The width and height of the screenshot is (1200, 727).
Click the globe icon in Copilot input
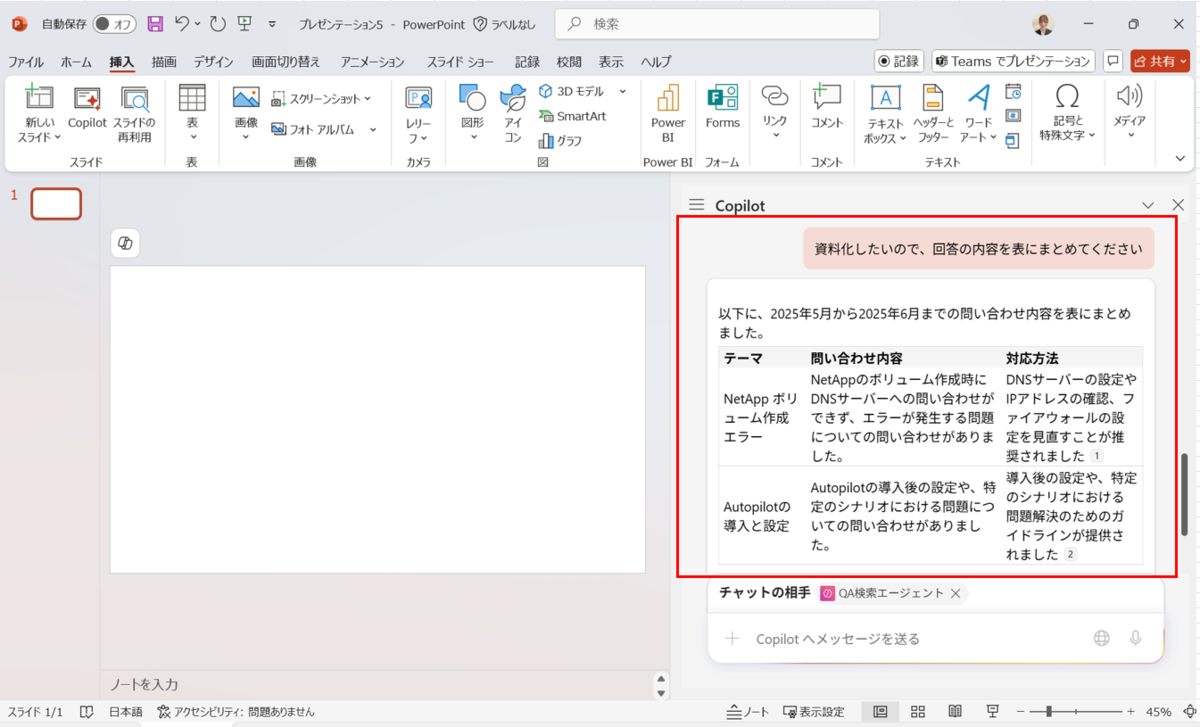click(x=1101, y=638)
